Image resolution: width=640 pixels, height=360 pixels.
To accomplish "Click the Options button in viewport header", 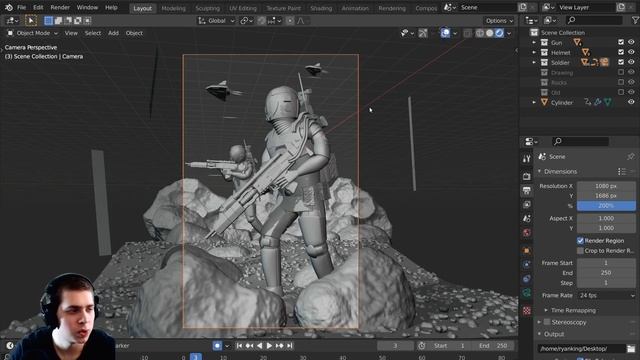I will click(499, 20).
